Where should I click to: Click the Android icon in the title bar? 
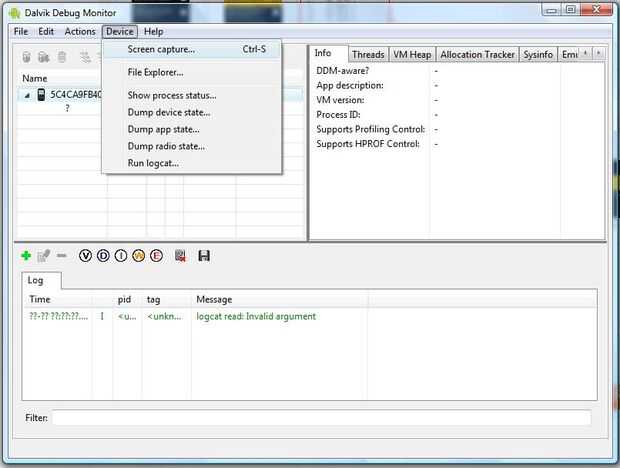pyautogui.click(x=15, y=13)
